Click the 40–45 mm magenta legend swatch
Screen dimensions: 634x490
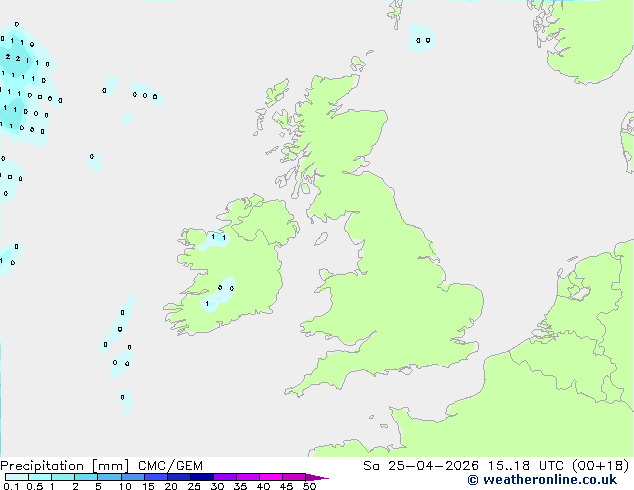(271, 477)
